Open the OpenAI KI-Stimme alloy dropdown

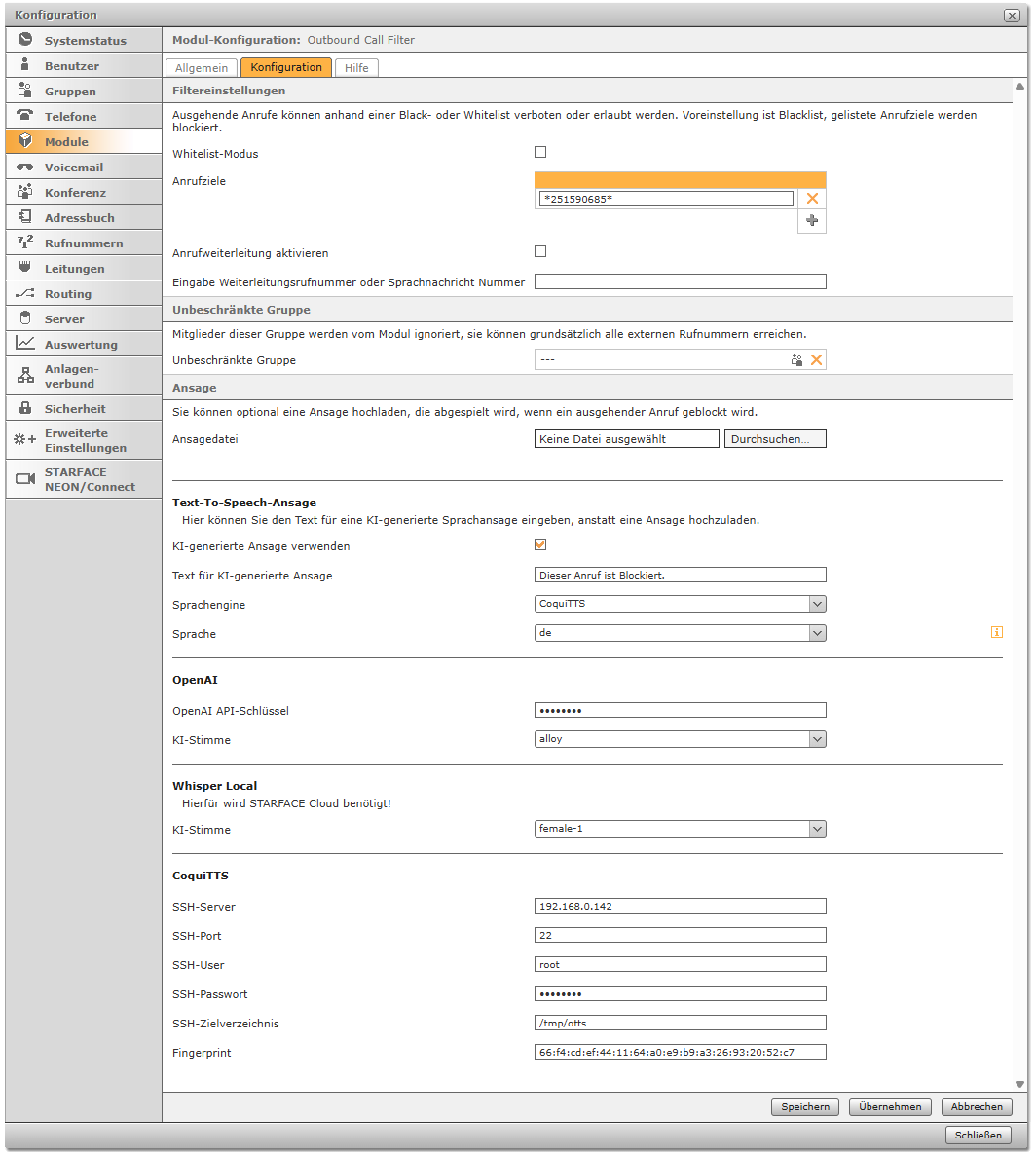point(817,739)
